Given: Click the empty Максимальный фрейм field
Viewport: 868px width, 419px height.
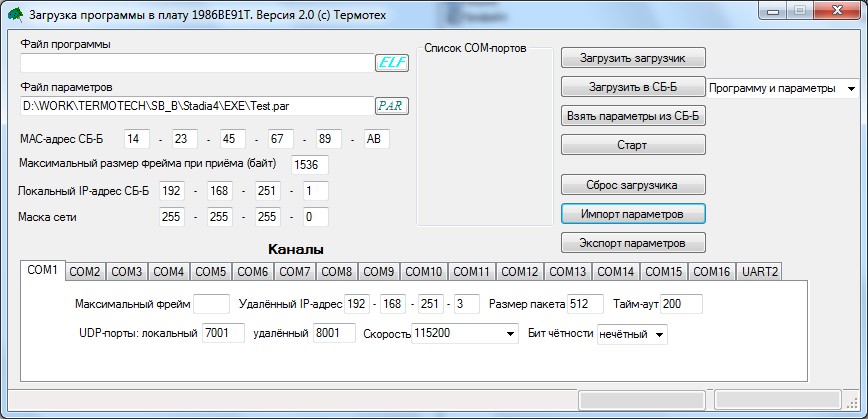Looking at the screenshot, I should click(211, 304).
